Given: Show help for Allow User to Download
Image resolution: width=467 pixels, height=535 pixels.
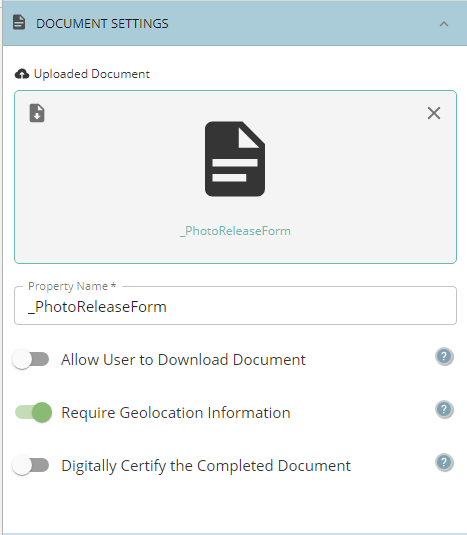Looking at the screenshot, I should tap(444, 357).
